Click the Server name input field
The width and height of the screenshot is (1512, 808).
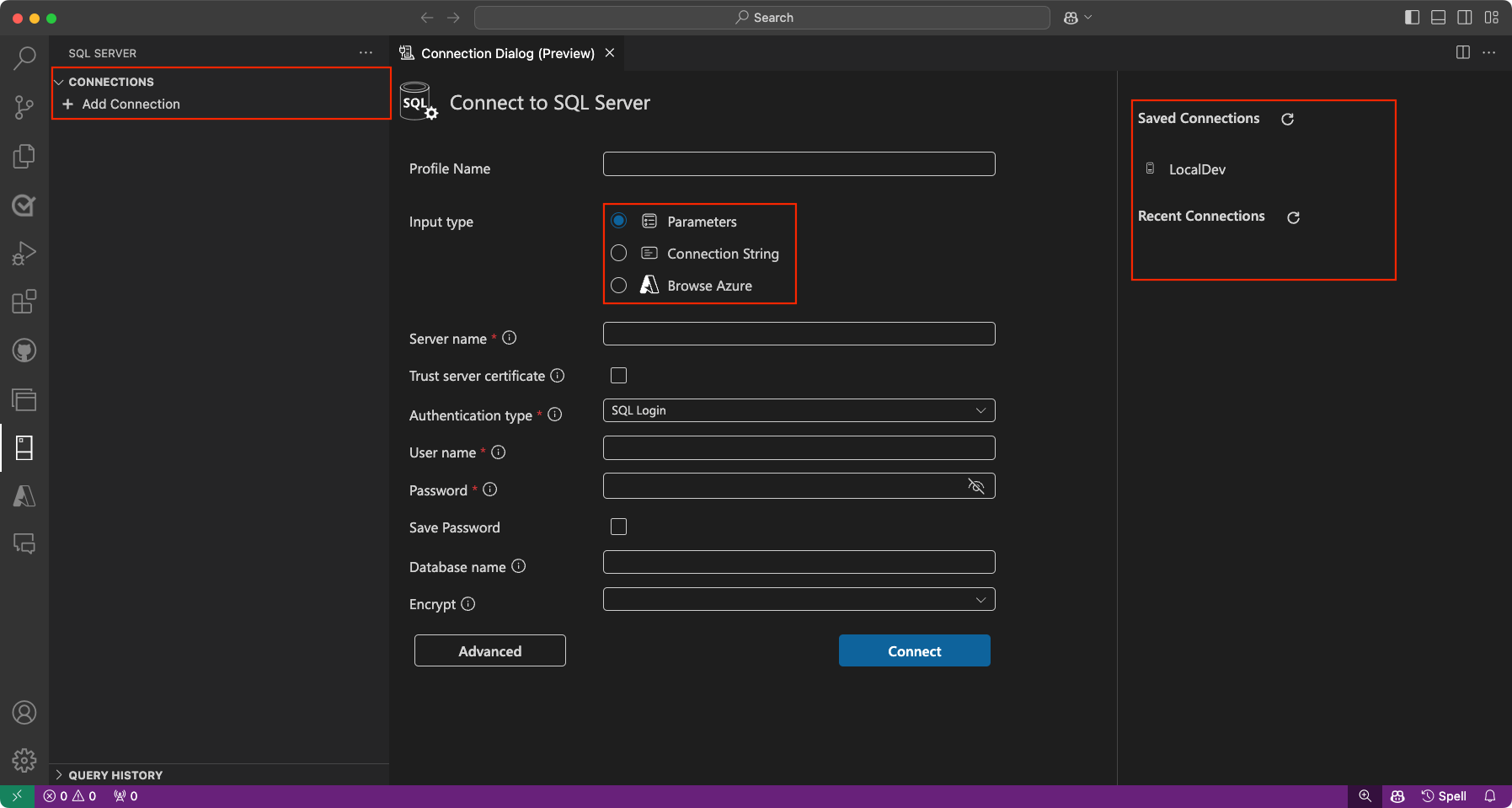click(799, 334)
